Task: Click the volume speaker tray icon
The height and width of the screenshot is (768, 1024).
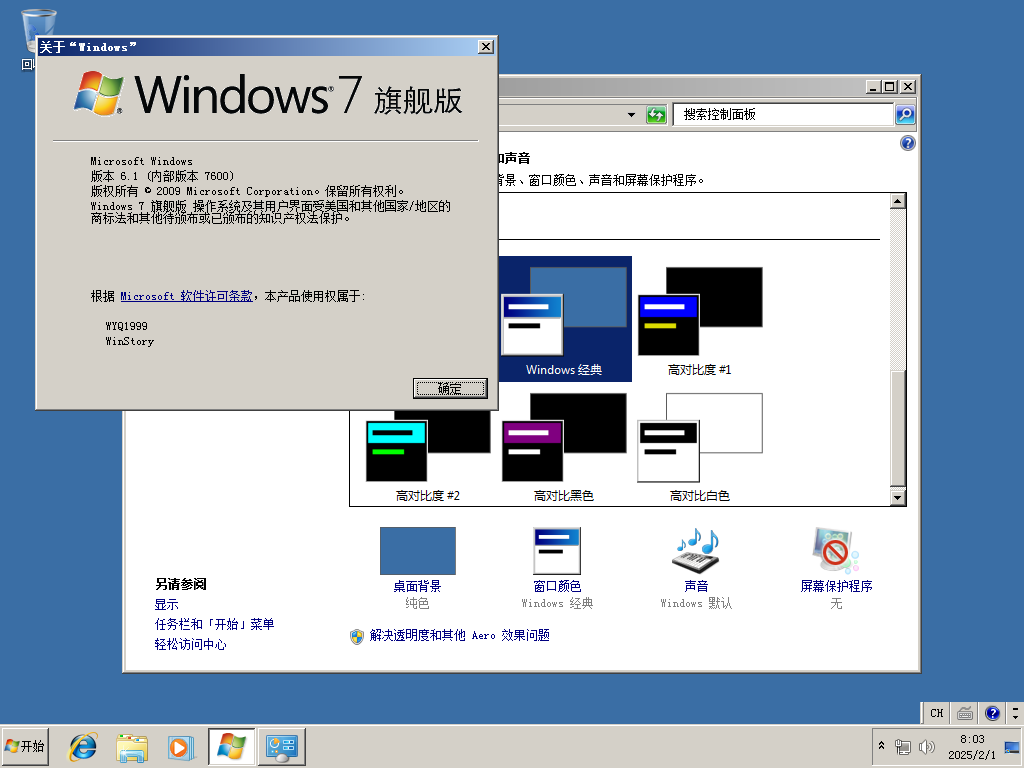Action: [926, 746]
